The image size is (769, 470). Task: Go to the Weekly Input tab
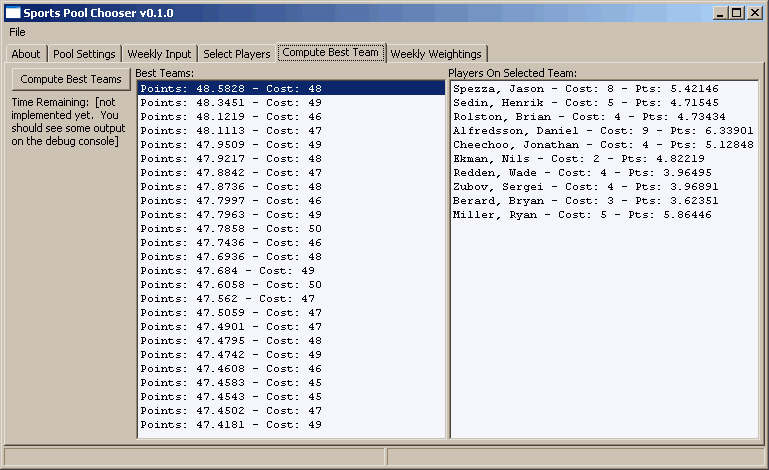(158, 54)
